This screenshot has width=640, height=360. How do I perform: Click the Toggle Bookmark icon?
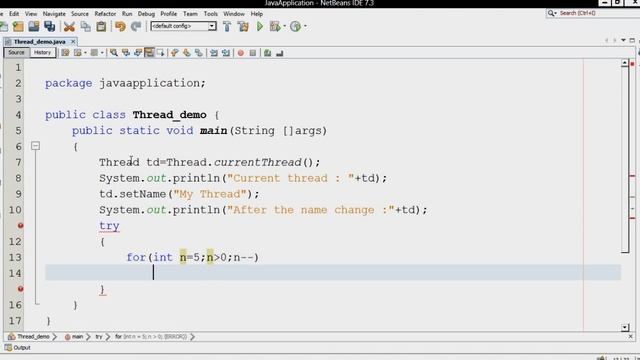[x=198, y=53]
